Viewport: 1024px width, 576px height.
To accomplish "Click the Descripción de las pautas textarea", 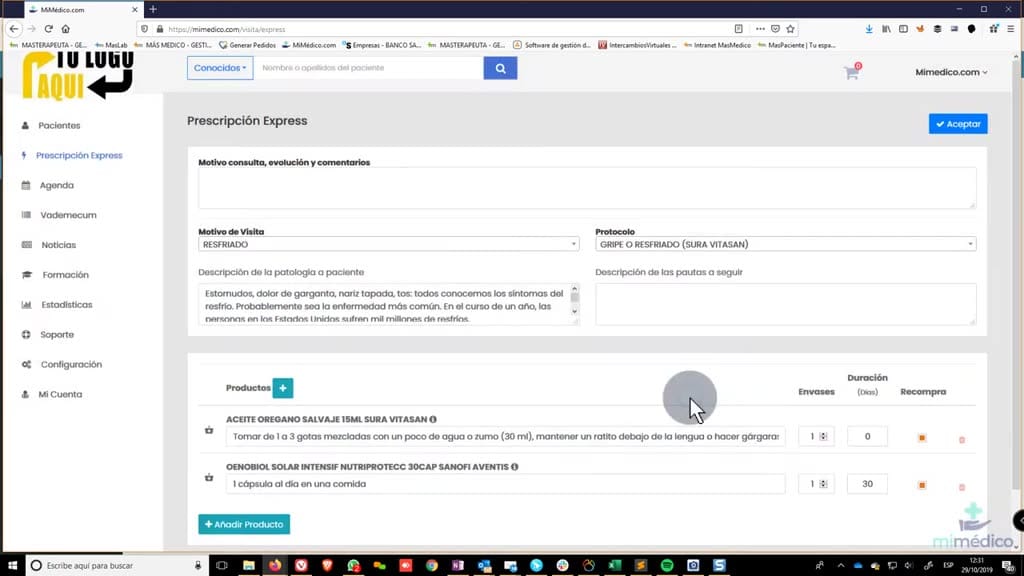I will [786, 304].
